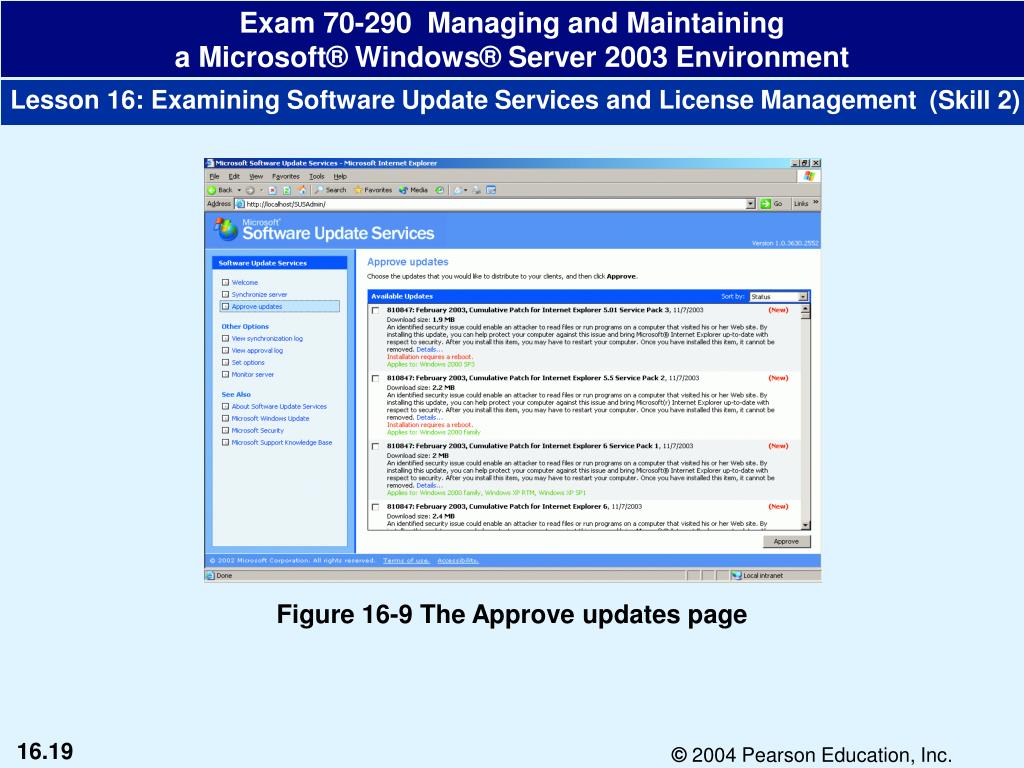Open the Welcome sidebar link
The image size is (1024, 768).
coord(245,283)
